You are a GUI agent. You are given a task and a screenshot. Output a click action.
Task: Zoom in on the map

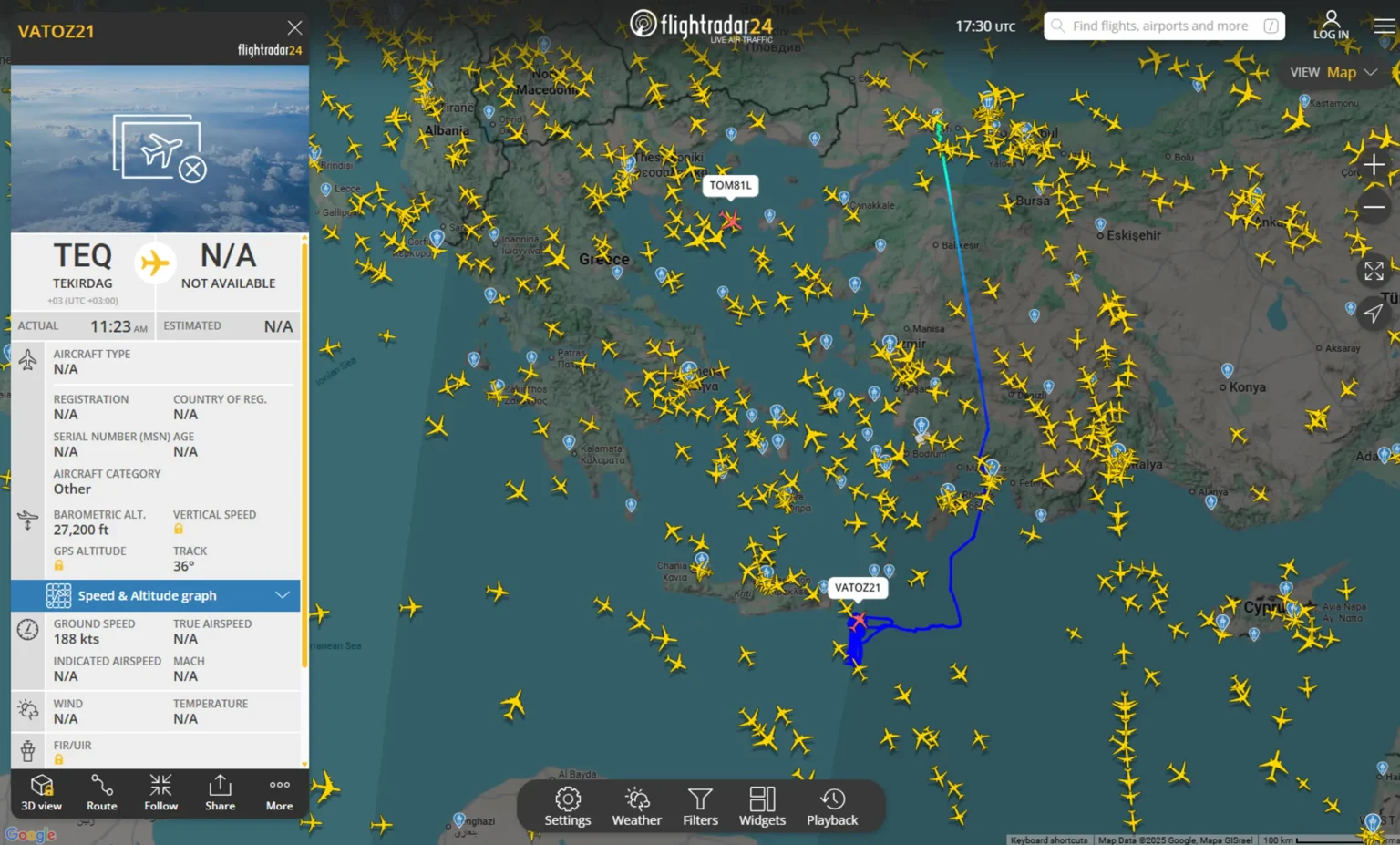(1374, 165)
